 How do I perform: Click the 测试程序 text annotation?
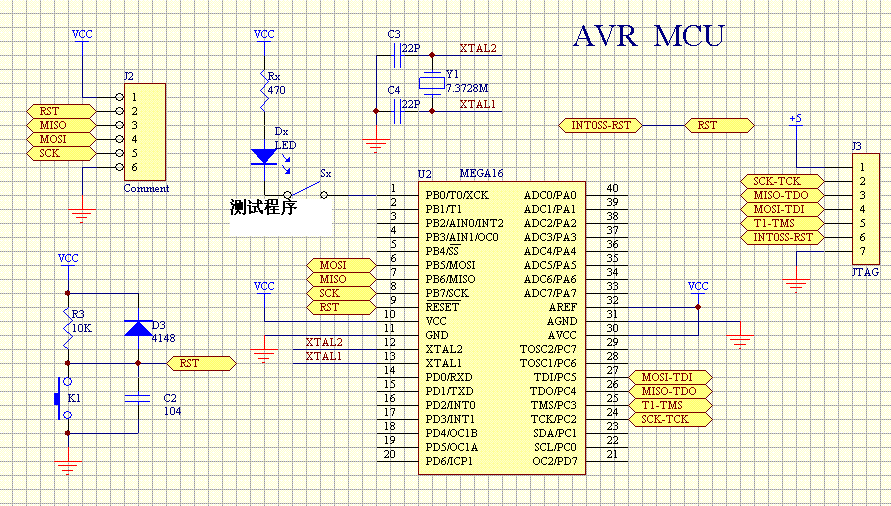264,208
